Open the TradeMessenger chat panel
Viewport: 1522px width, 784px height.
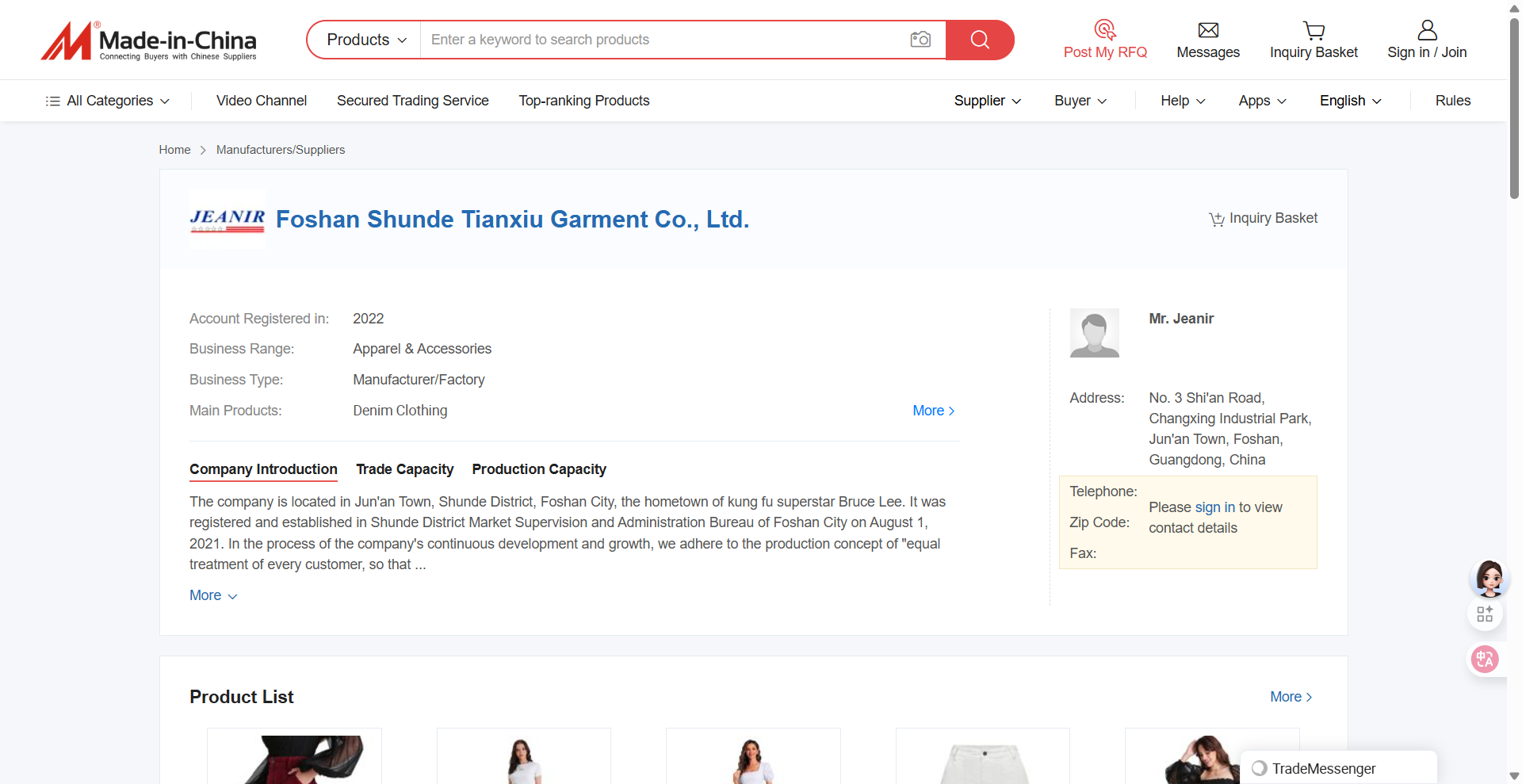(1323, 768)
